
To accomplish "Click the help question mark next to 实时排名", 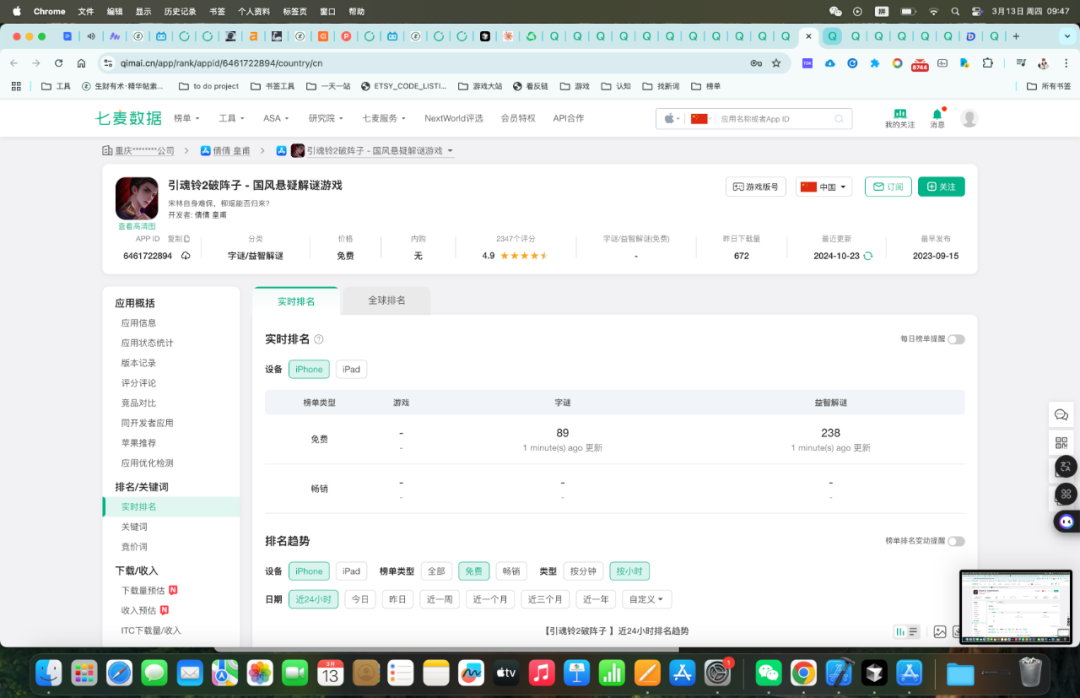I will (x=319, y=339).
